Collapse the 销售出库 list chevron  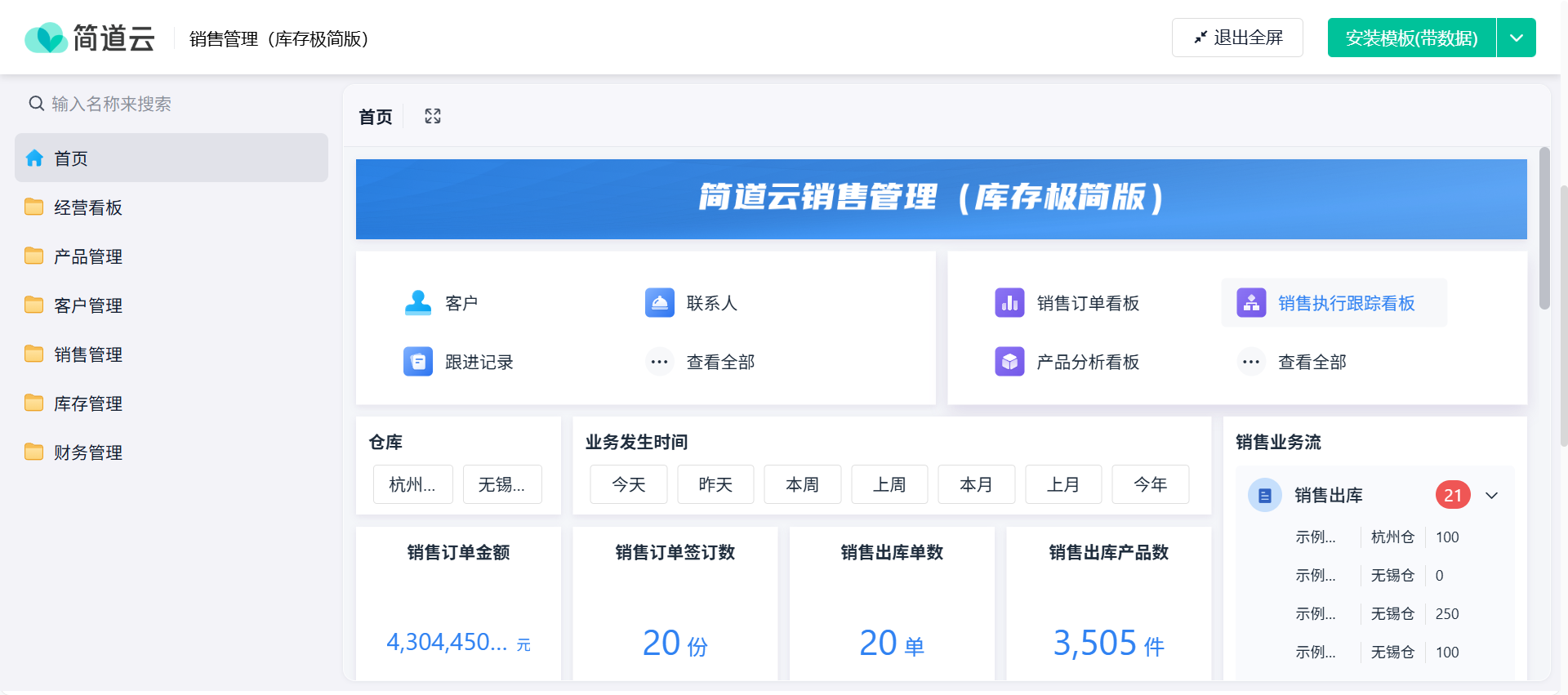(x=1492, y=496)
